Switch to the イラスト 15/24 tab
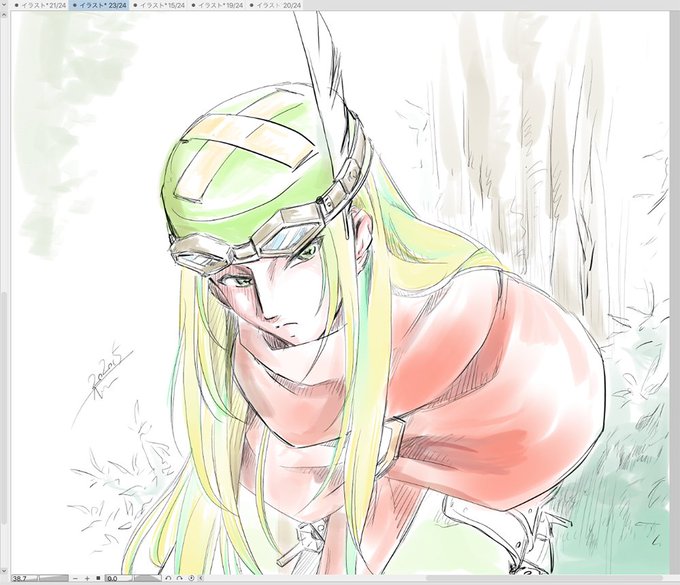This screenshot has width=680, height=585. click(x=159, y=5)
